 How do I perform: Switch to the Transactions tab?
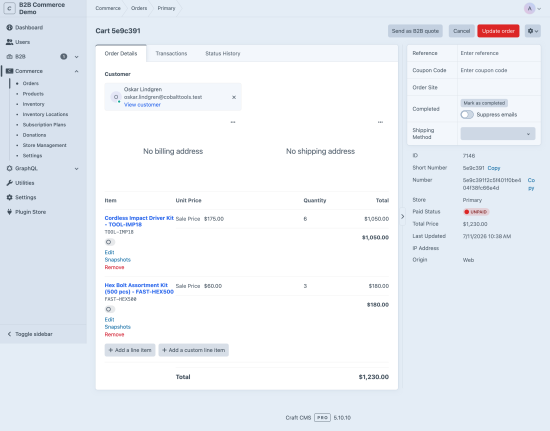coord(171,53)
